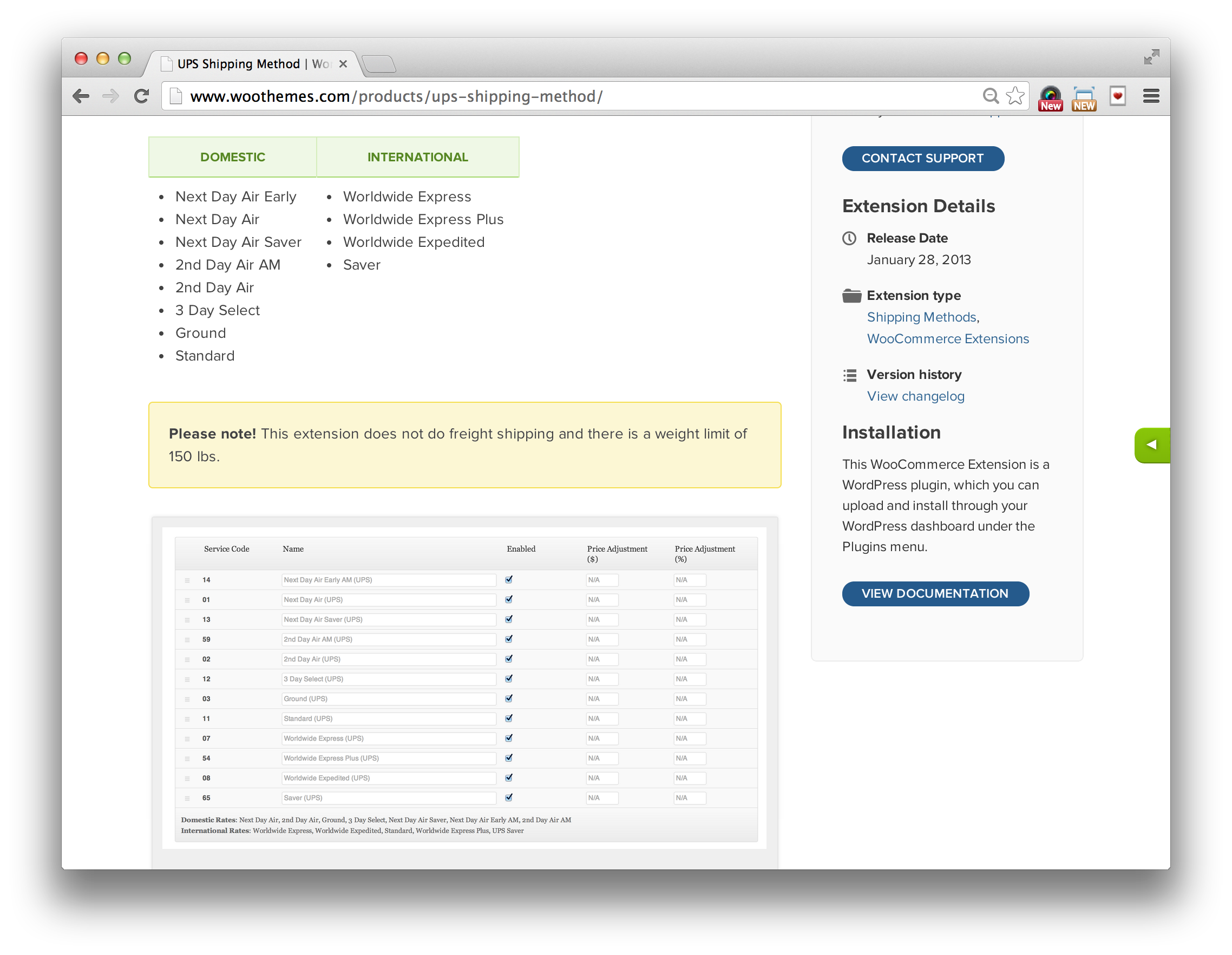Click dollar price adjustment for code 14

(x=602, y=580)
